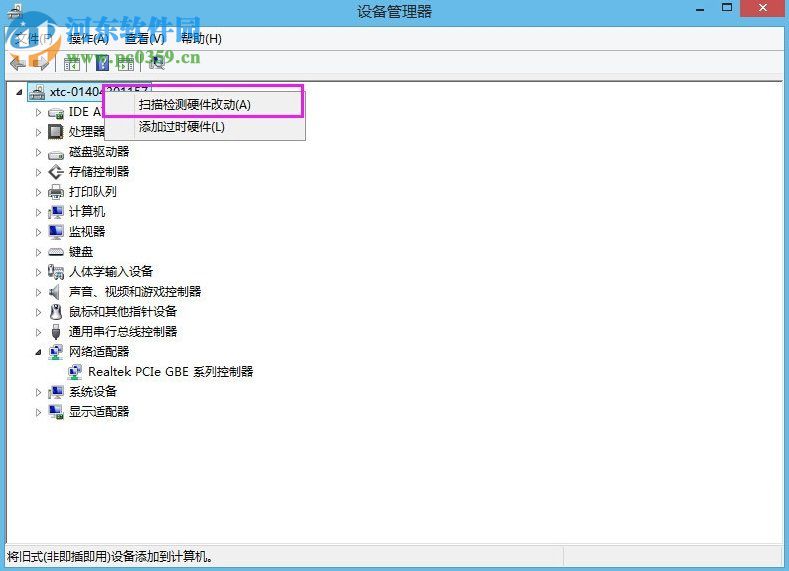Select the 人体学输入设备 label
Screen dimensions: 789x571
coord(111,272)
